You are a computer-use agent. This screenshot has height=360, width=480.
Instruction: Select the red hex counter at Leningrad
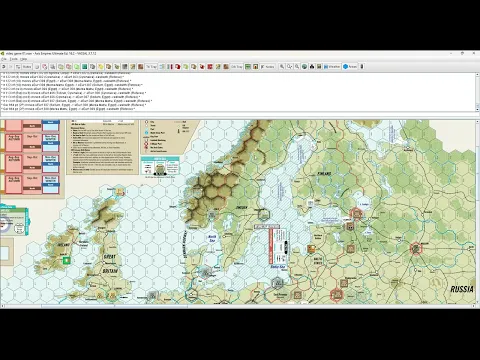(x=356, y=214)
